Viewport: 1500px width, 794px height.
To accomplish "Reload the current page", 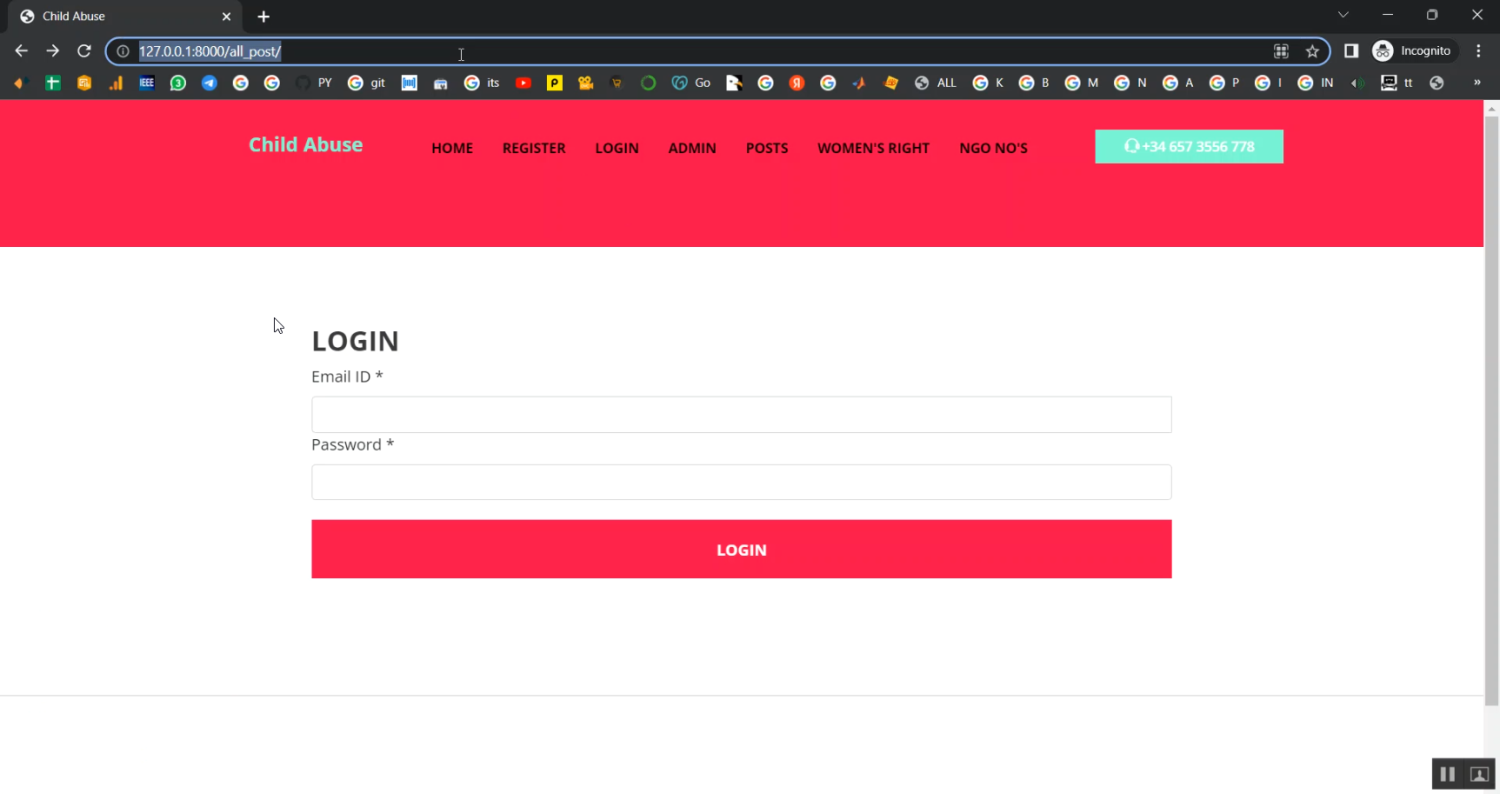I will (84, 51).
